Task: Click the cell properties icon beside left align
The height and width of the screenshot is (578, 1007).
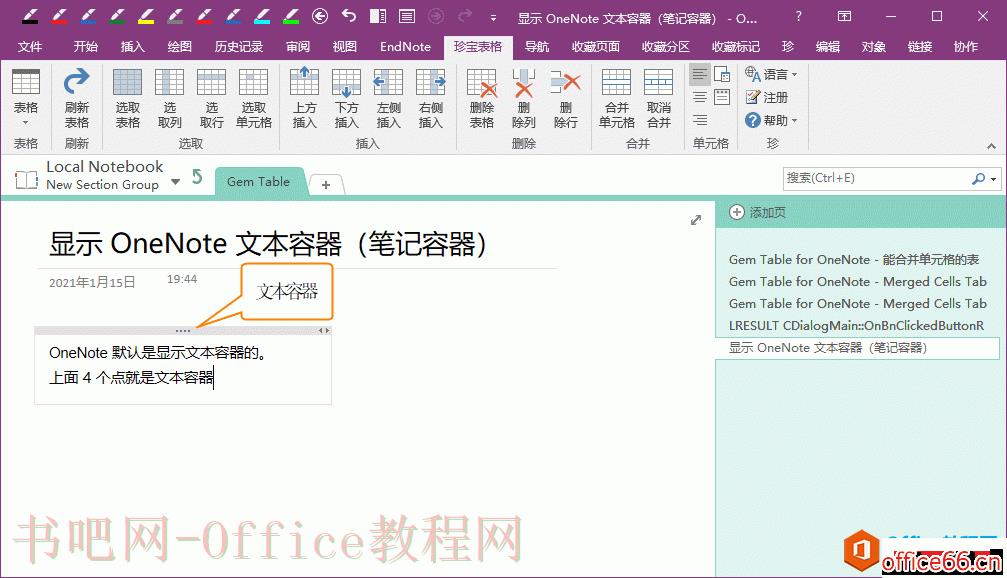Action: (x=722, y=75)
